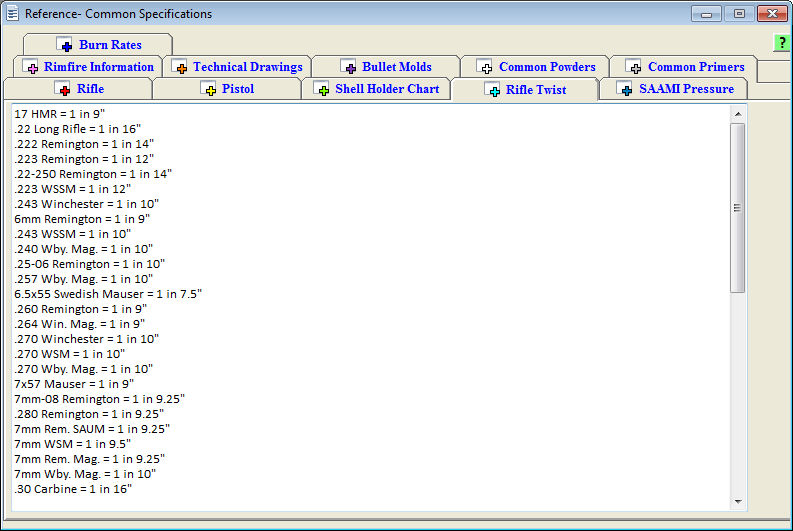The image size is (793, 531).
Task: Minimize the Reference window
Action: (x=707, y=14)
